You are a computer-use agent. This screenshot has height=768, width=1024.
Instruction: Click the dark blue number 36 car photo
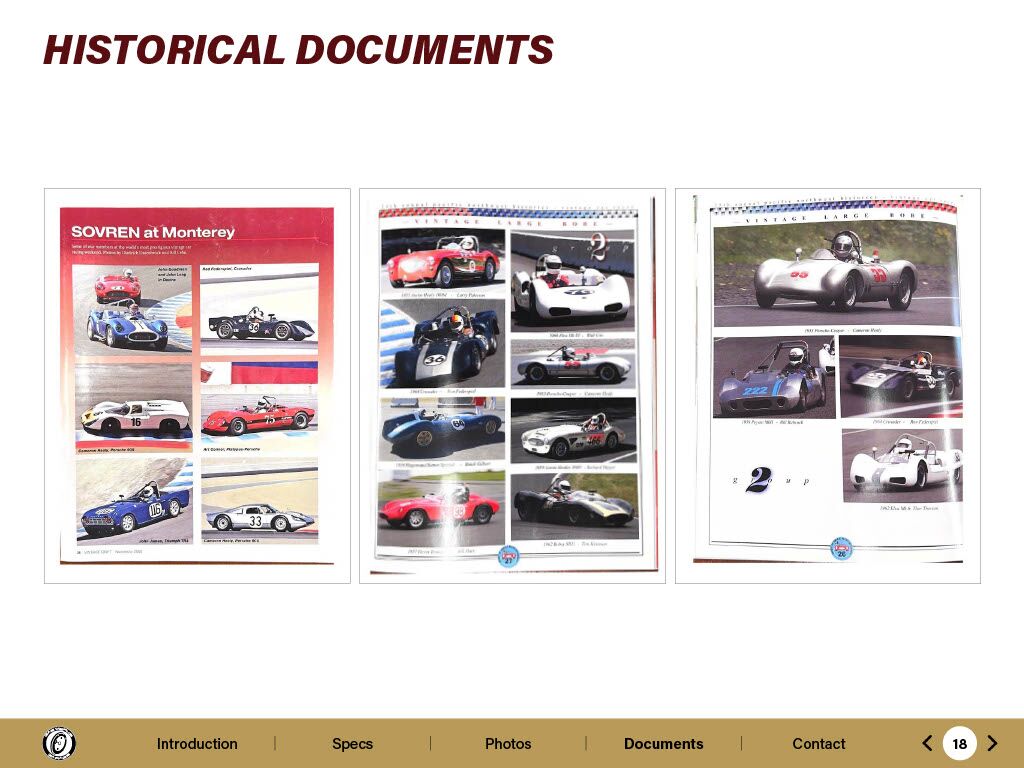coord(440,345)
